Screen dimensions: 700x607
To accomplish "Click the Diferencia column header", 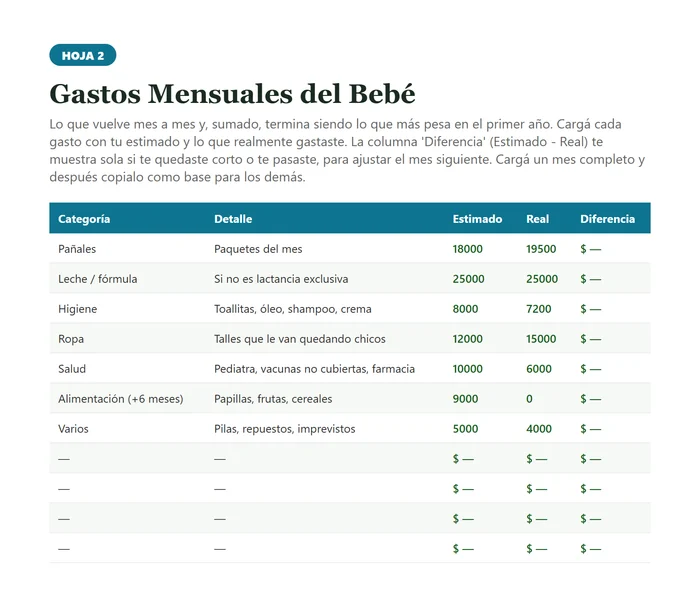I will pos(608,219).
